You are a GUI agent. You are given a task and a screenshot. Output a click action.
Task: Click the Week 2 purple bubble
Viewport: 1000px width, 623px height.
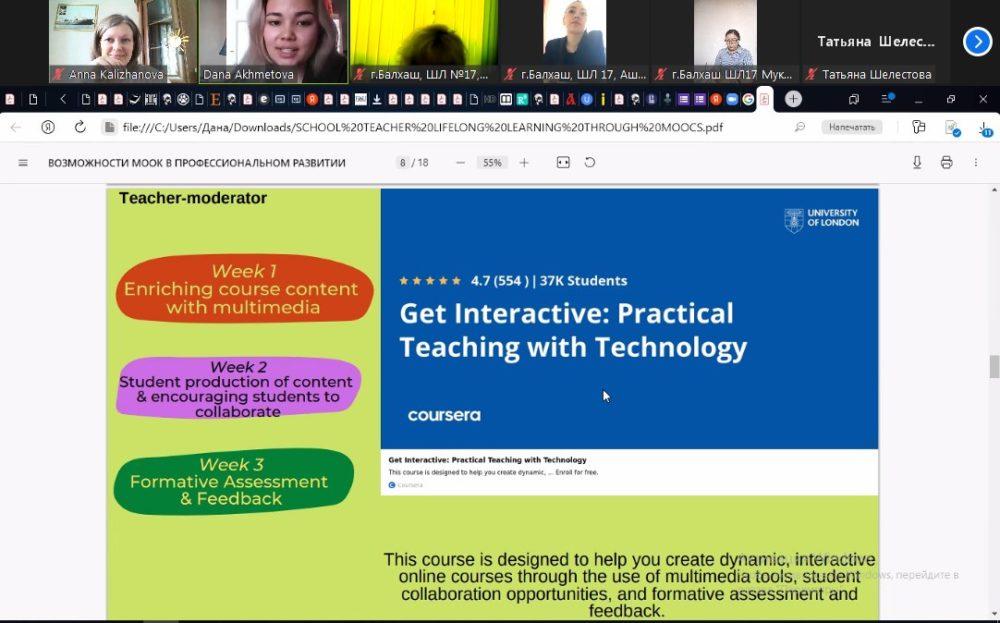(x=239, y=388)
